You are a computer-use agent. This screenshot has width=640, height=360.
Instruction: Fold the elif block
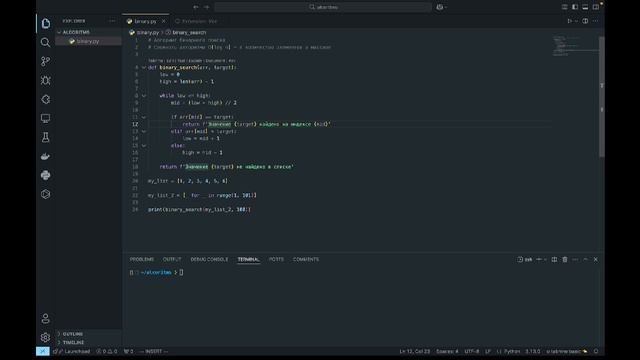144,131
